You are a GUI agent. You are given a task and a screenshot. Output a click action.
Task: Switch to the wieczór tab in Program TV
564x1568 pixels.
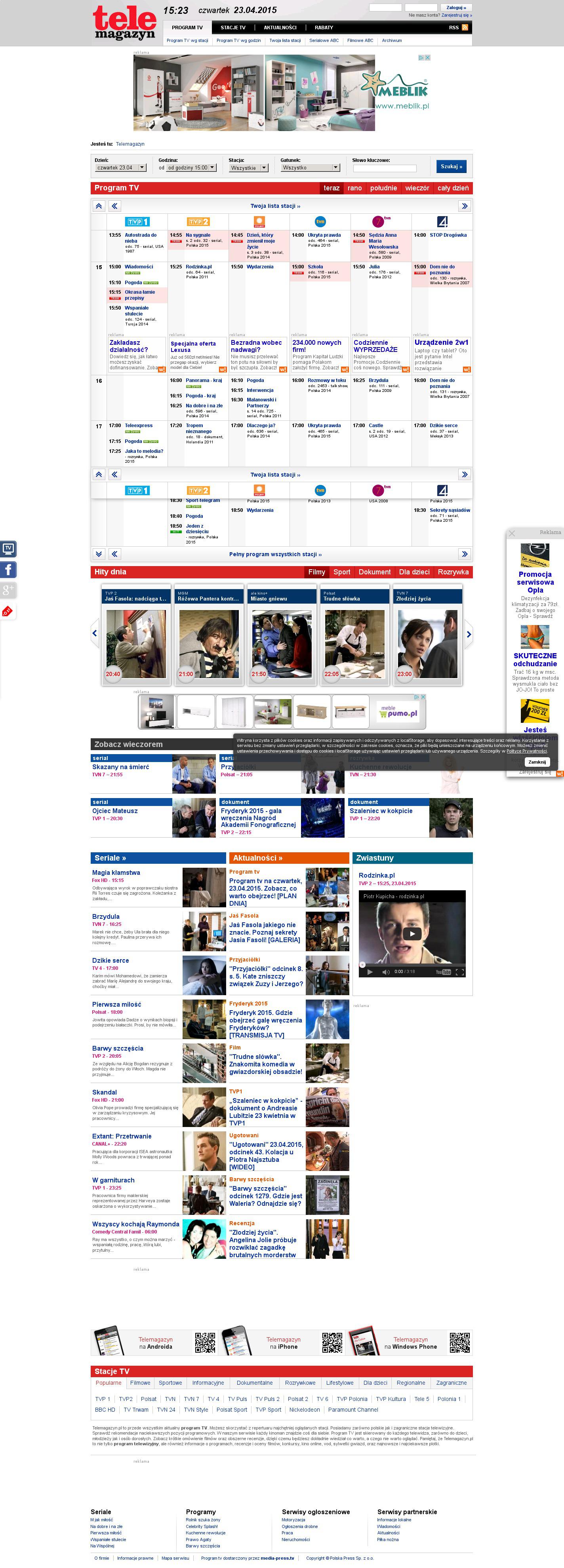pyautogui.click(x=417, y=188)
